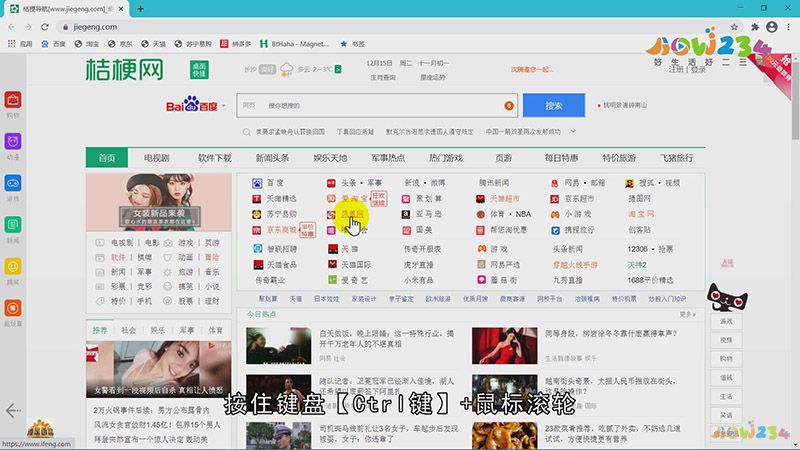
Task: Switch to the 首页 tab
Action: pyautogui.click(x=107, y=158)
